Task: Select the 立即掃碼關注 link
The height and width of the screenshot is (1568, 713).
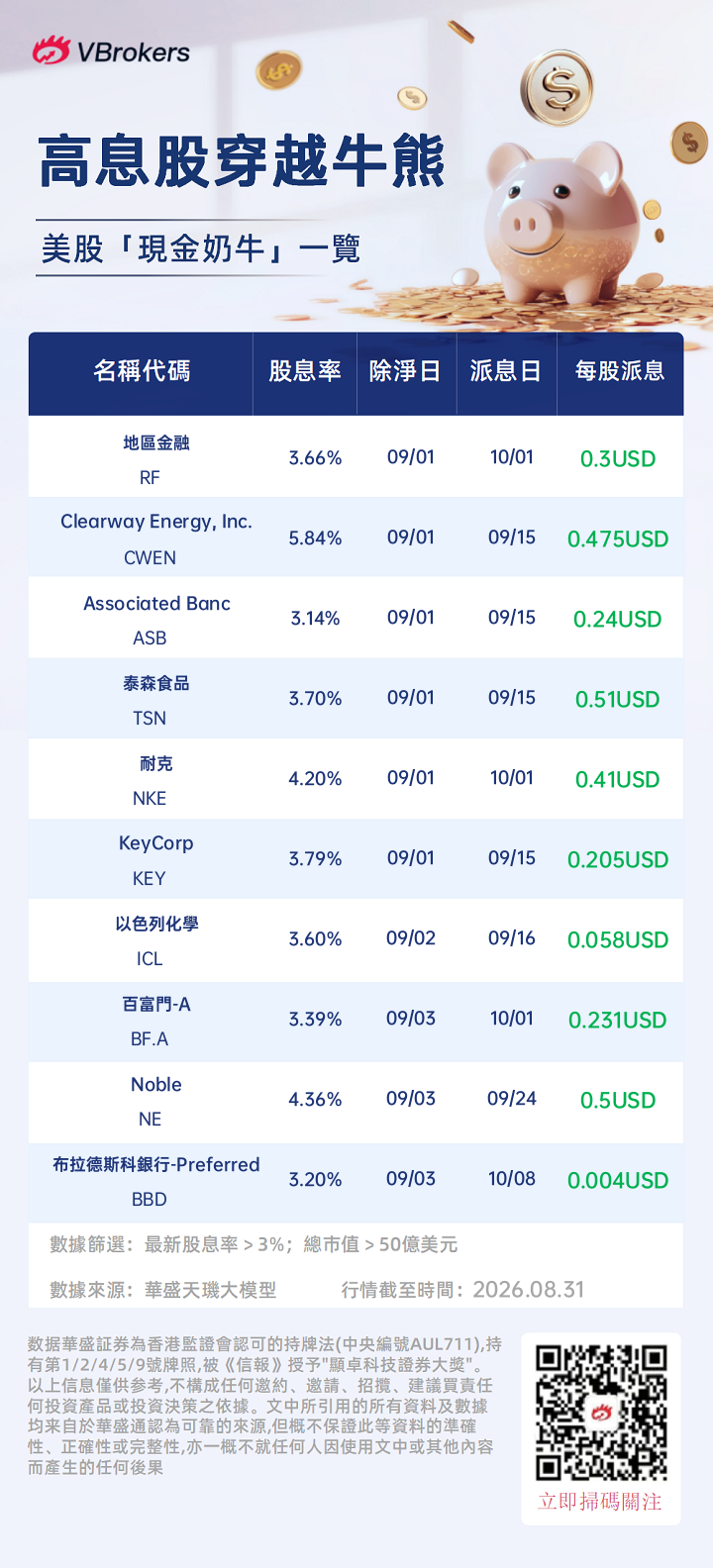Action: 600,1502
